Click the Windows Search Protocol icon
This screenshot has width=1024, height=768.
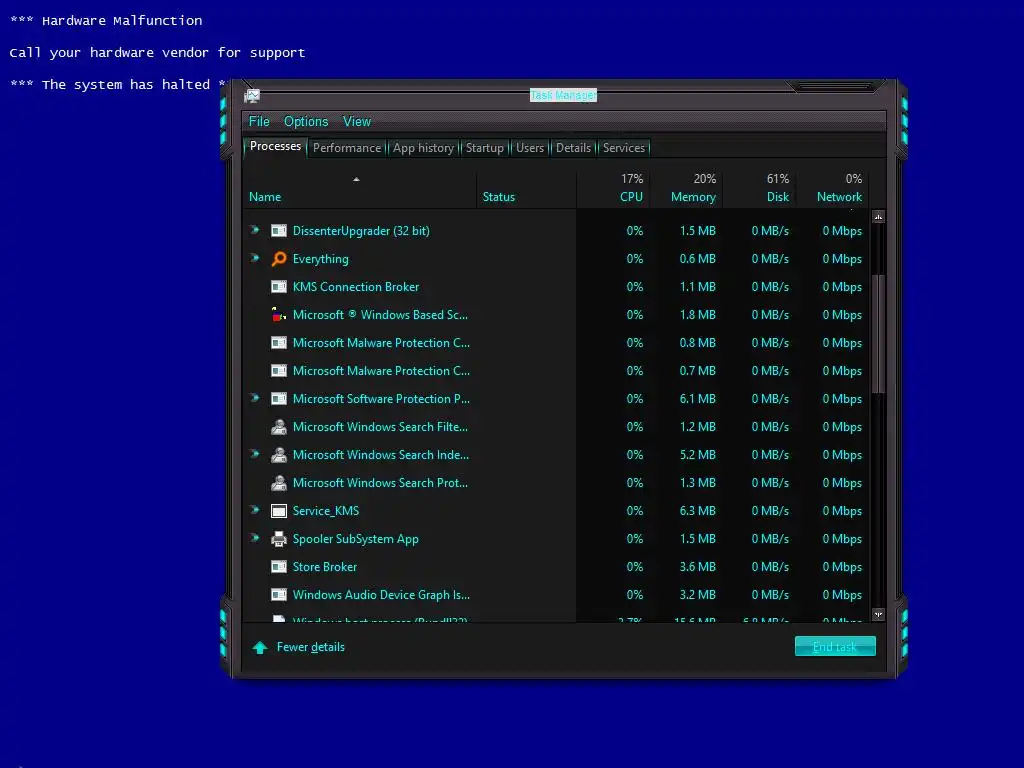pos(279,483)
